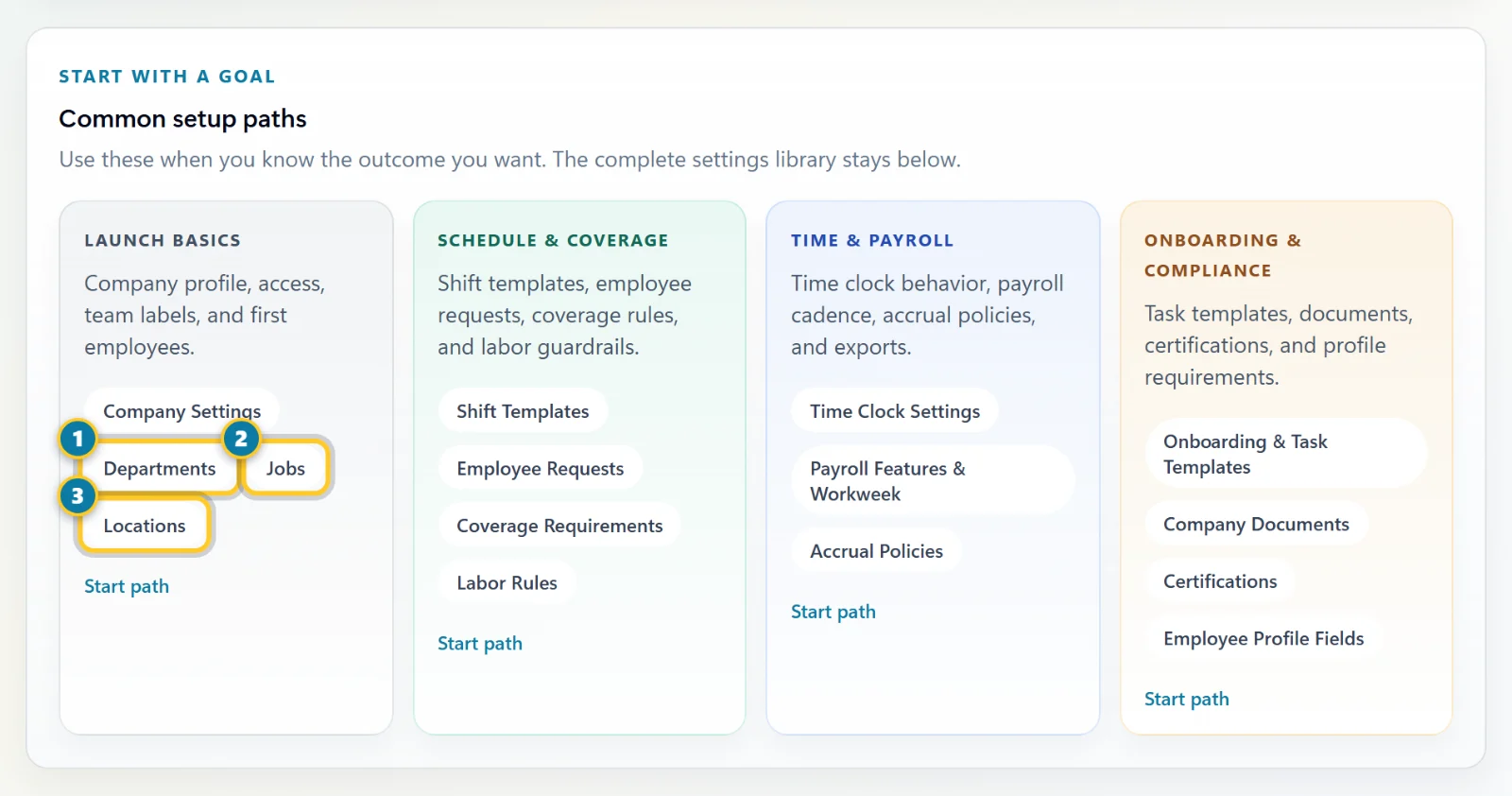
Task: Select the Launch Basics card heading
Action: click(x=163, y=240)
